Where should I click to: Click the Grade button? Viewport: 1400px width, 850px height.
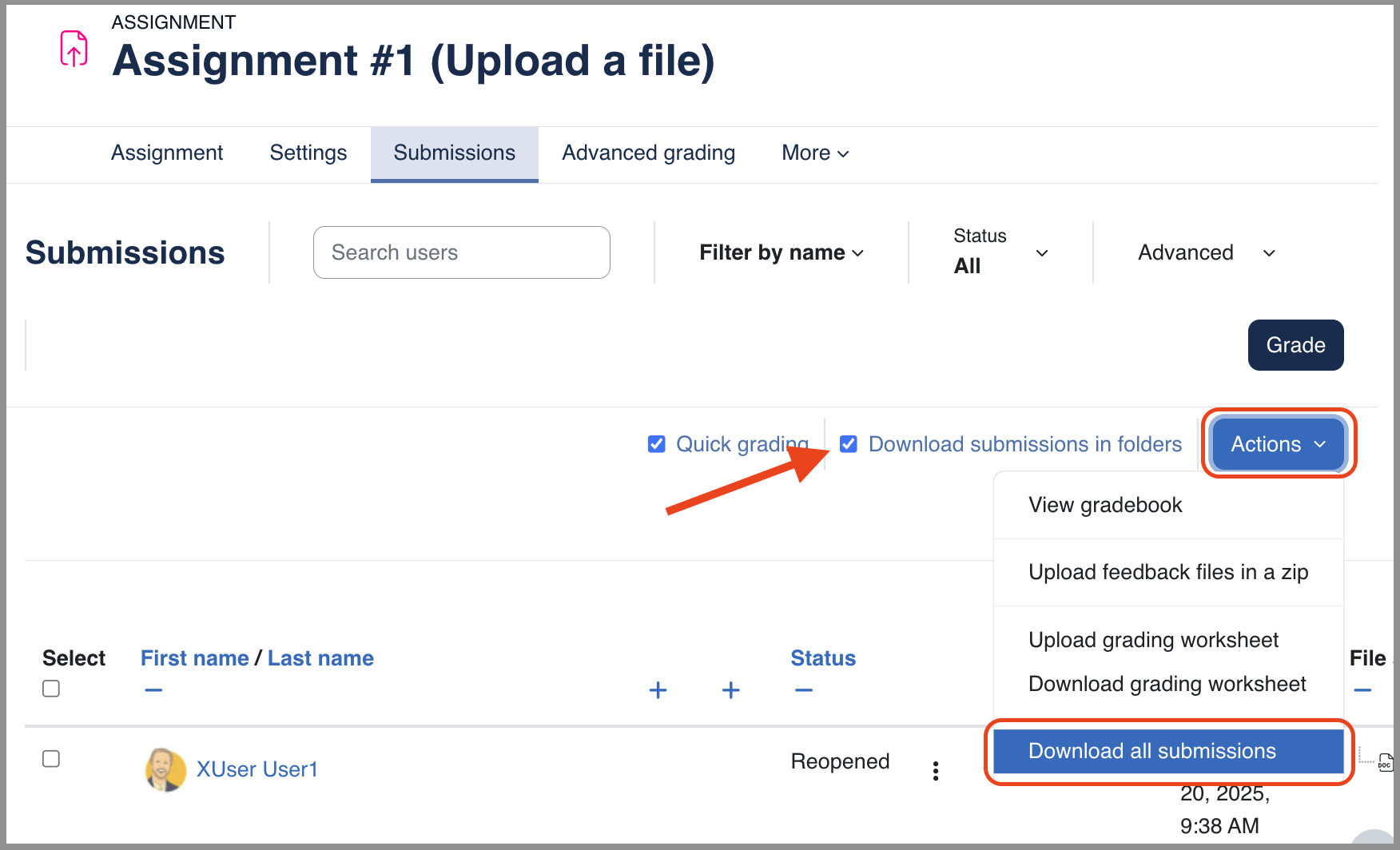click(1296, 345)
